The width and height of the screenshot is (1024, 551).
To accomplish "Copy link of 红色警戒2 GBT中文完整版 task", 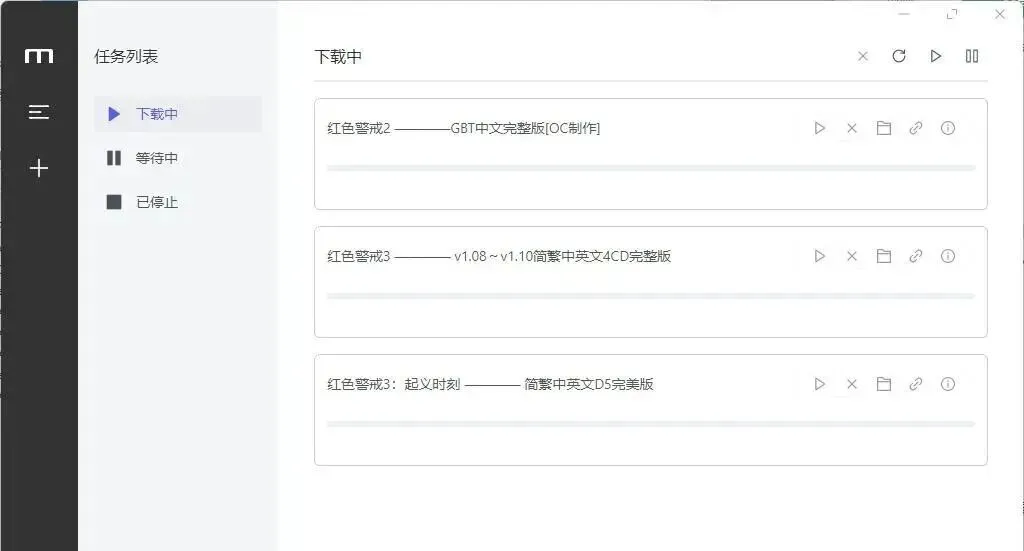I will (916, 128).
